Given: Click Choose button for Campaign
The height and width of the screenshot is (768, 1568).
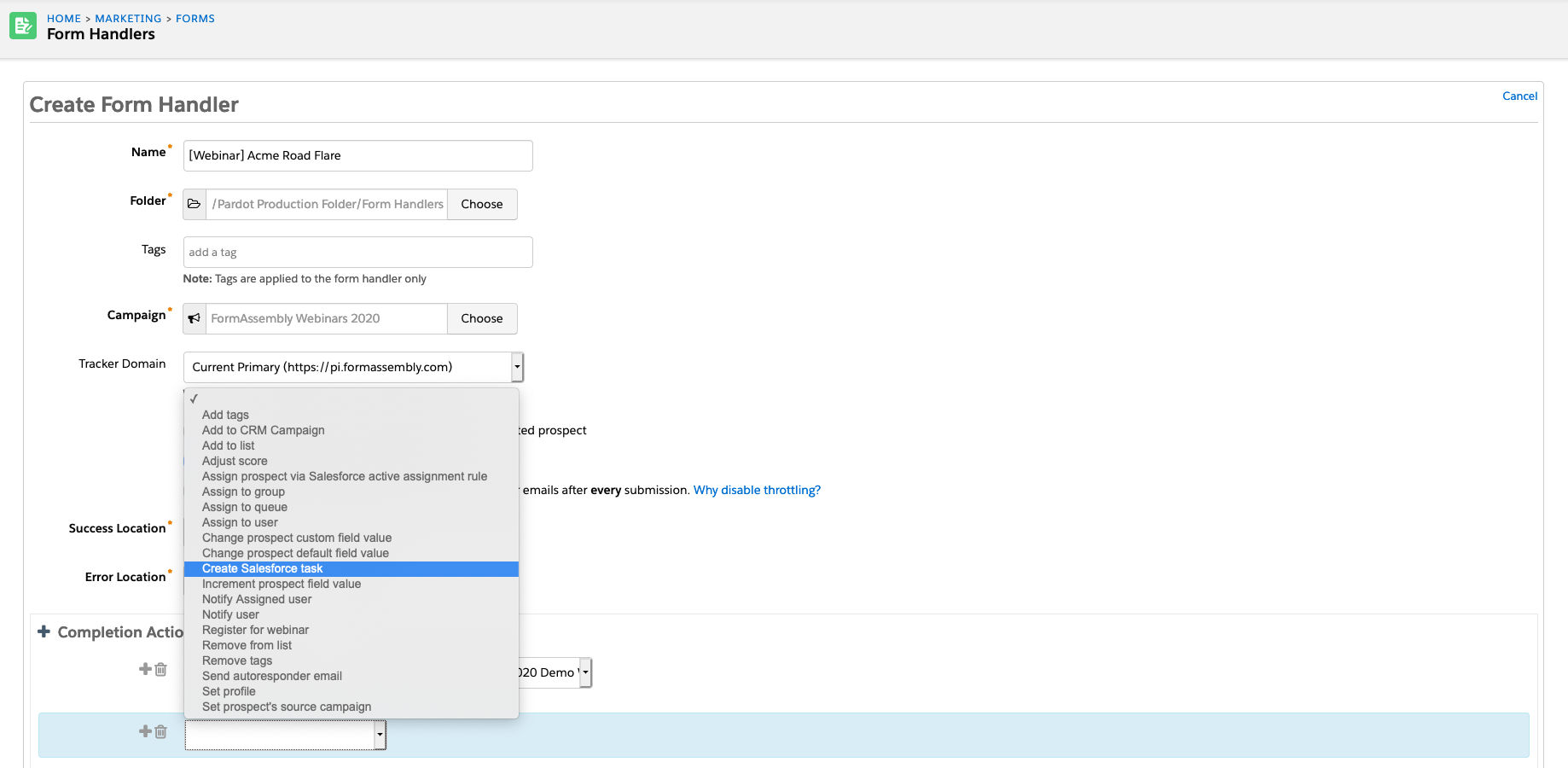Looking at the screenshot, I should click(482, 318).
